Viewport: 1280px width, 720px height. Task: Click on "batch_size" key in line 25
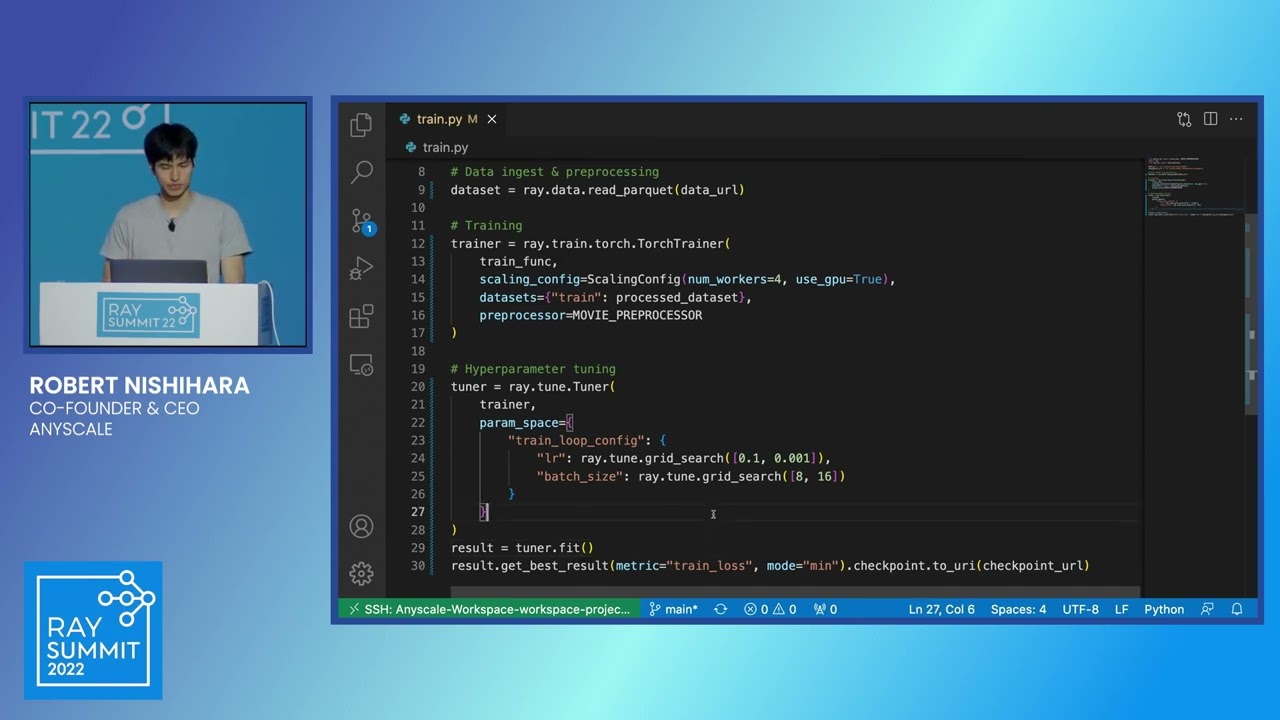pyautogui.click(x=580, y=477)
